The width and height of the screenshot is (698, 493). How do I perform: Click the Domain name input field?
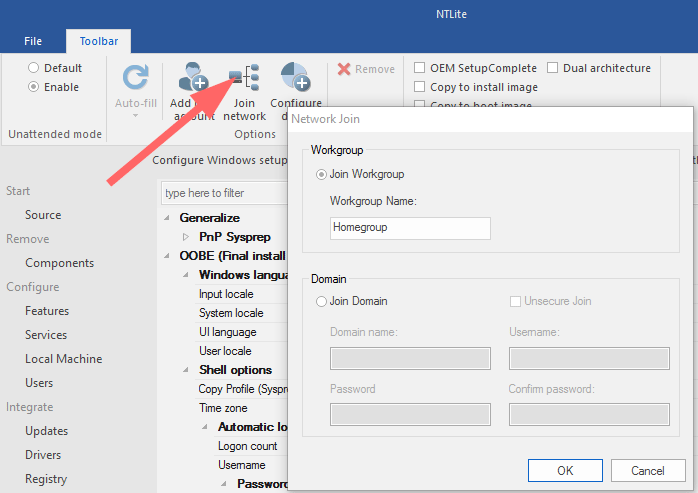click(x=410, y=359)
